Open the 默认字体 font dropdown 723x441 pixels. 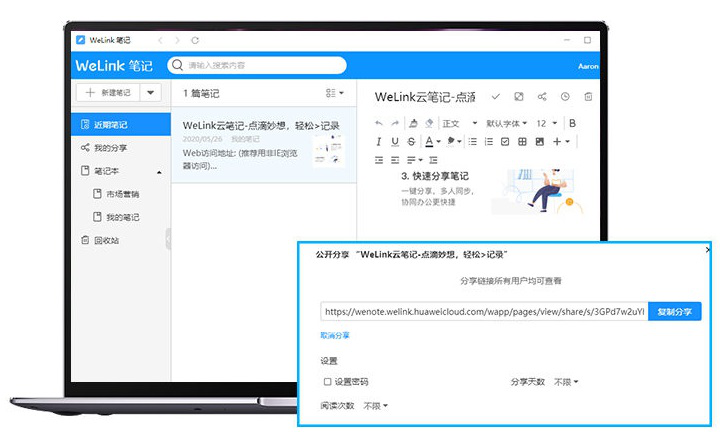(506, 123)
